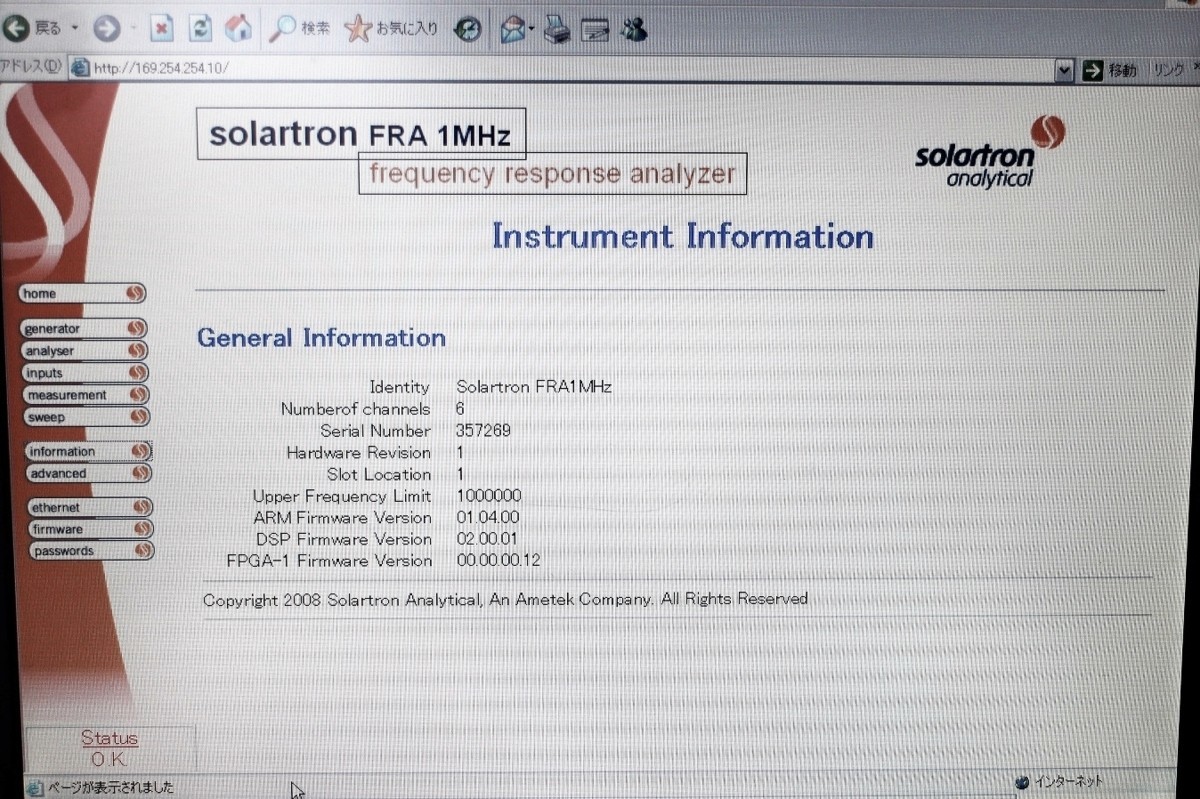Open the generator page in sidebar
Viewport: 1200px width, 799px height.
[84, 328]
